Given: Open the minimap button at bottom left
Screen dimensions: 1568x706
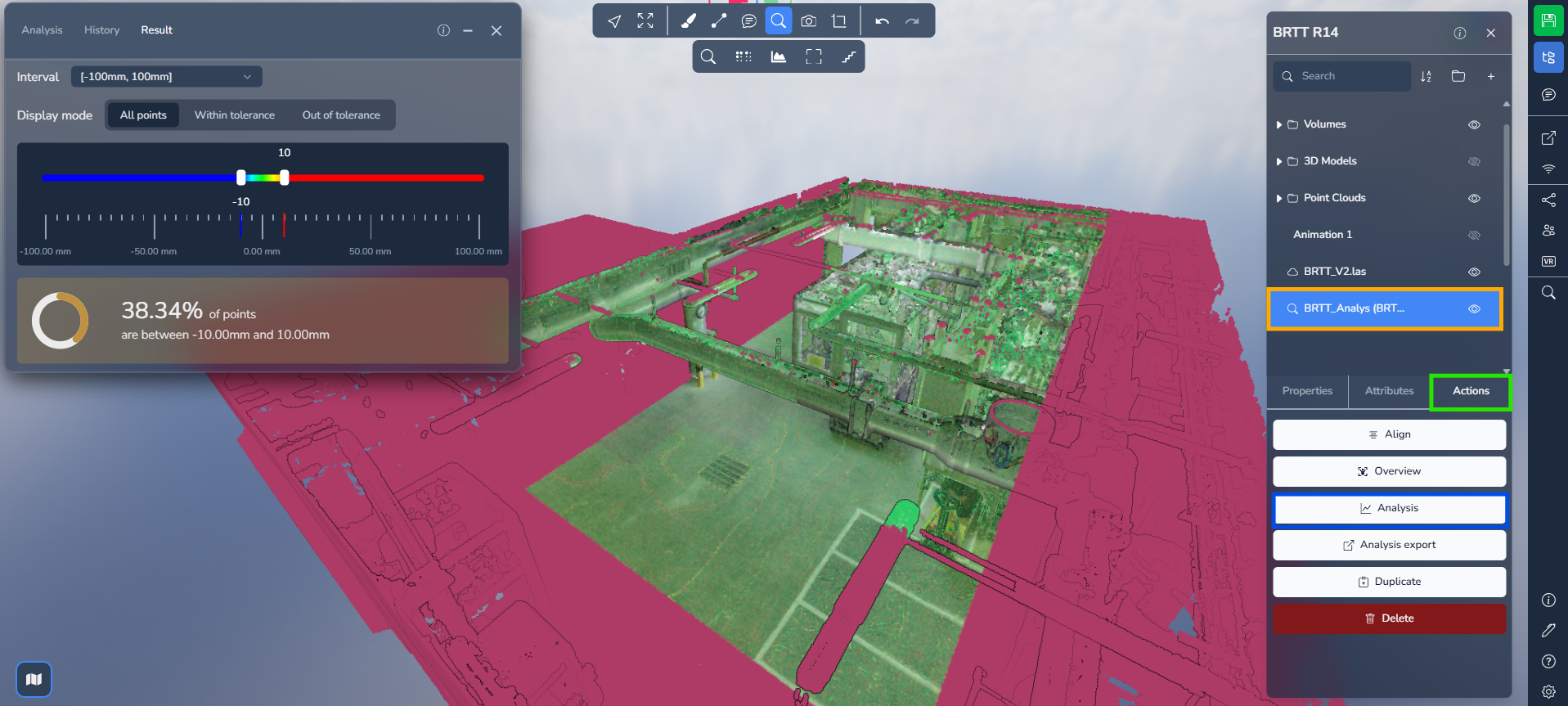Looking at the screenshot, I should click(34, 679).
